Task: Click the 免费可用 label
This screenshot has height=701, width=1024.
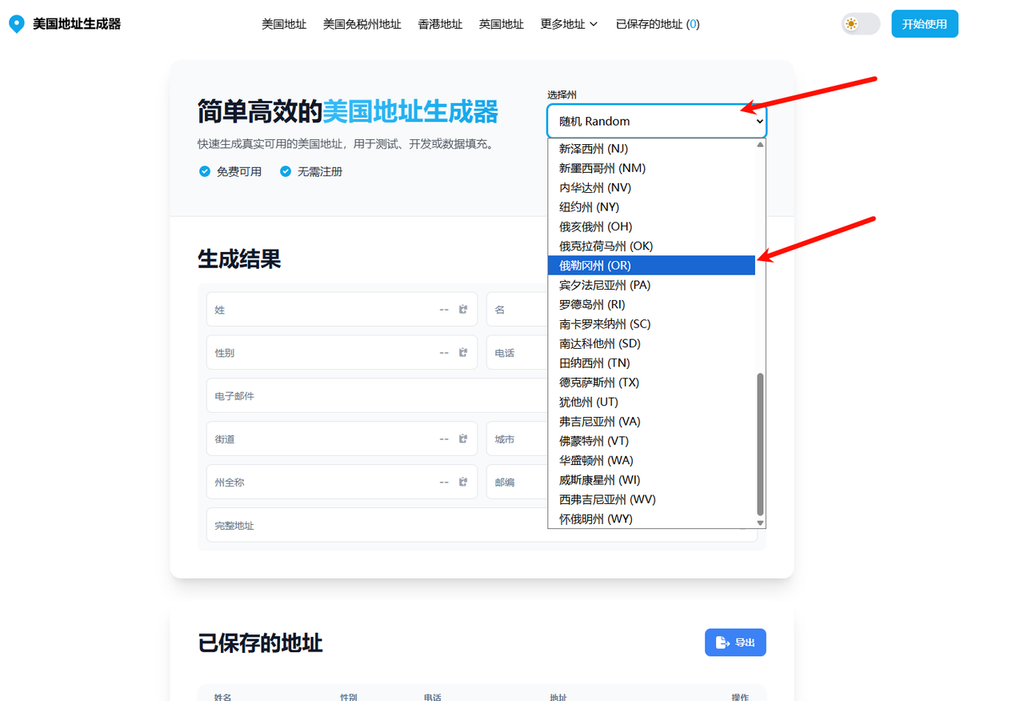Action: [239, 171]
